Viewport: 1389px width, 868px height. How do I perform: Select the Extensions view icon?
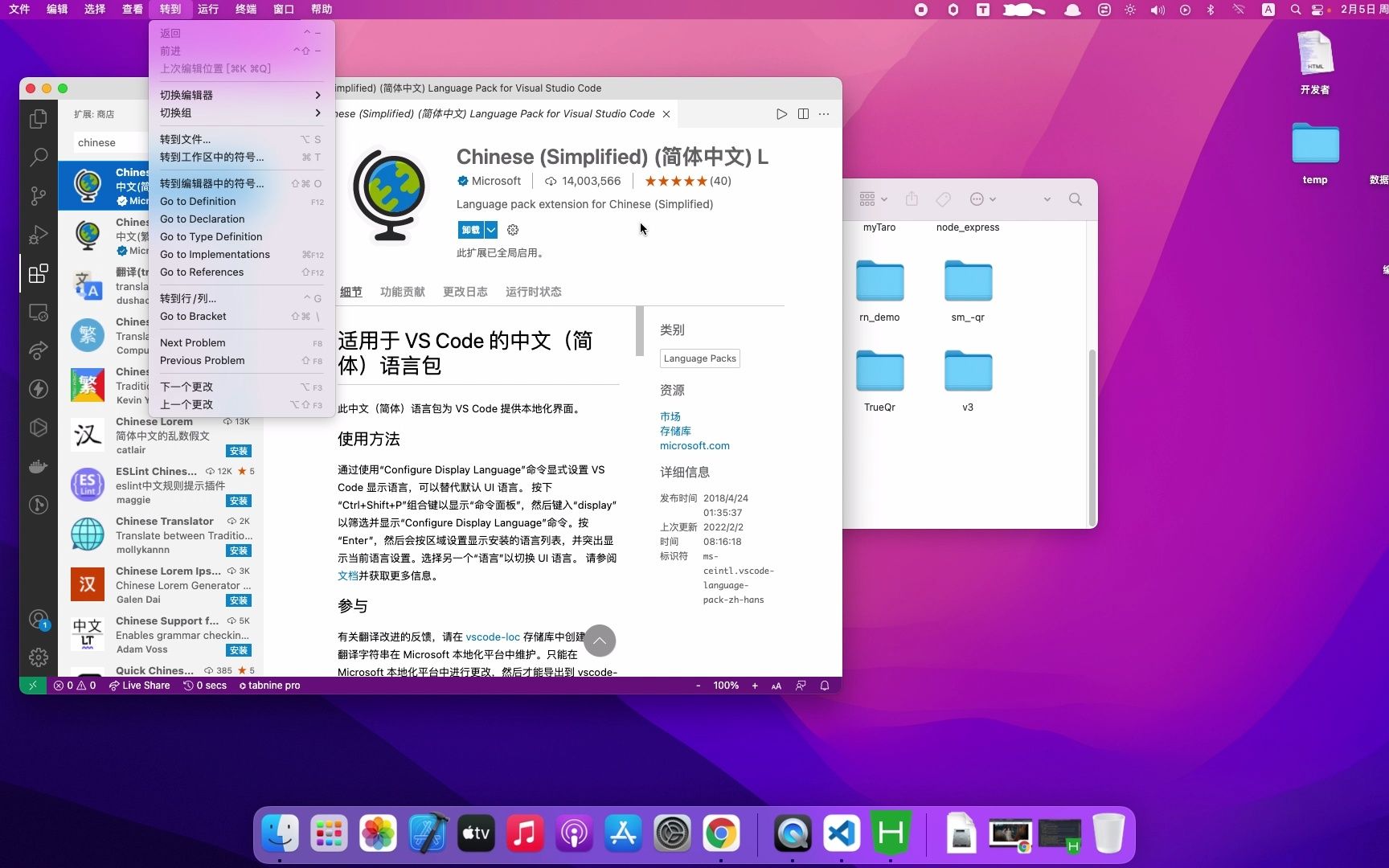click(x=38, y=273)
